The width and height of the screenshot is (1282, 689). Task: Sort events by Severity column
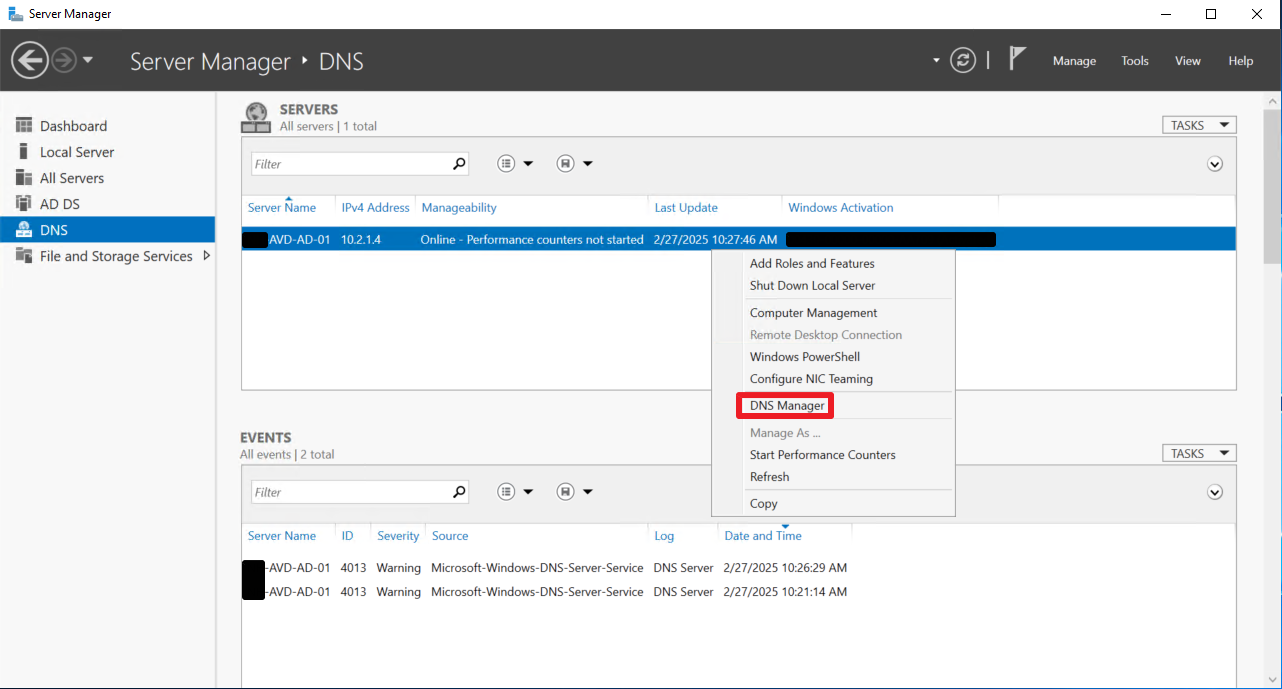tap(398, 536)
